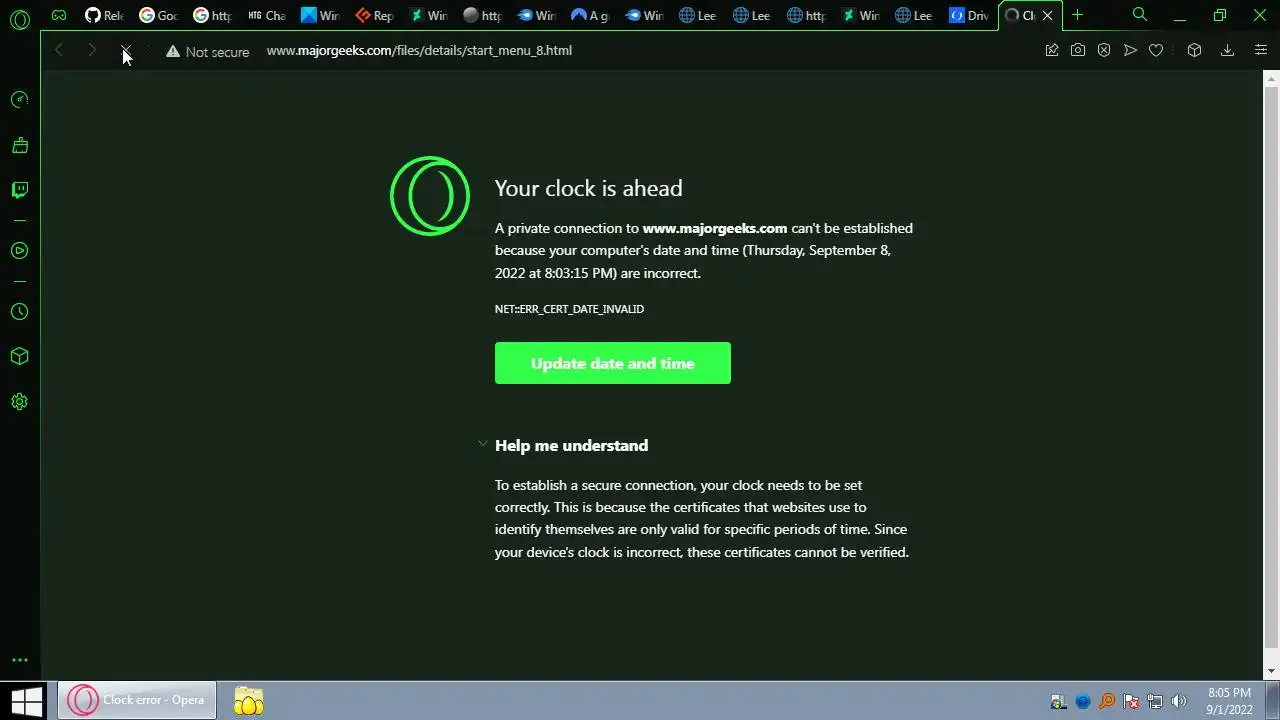This screenshot has width=1280, height=720.
Task: Switch to the Rep tab
Action: tap(374, 15)
